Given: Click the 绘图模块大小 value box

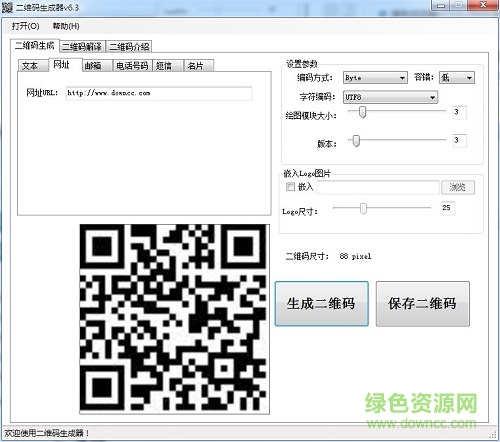Looking at the screenshot, I should pyautogui.click(x=460, y=112).
